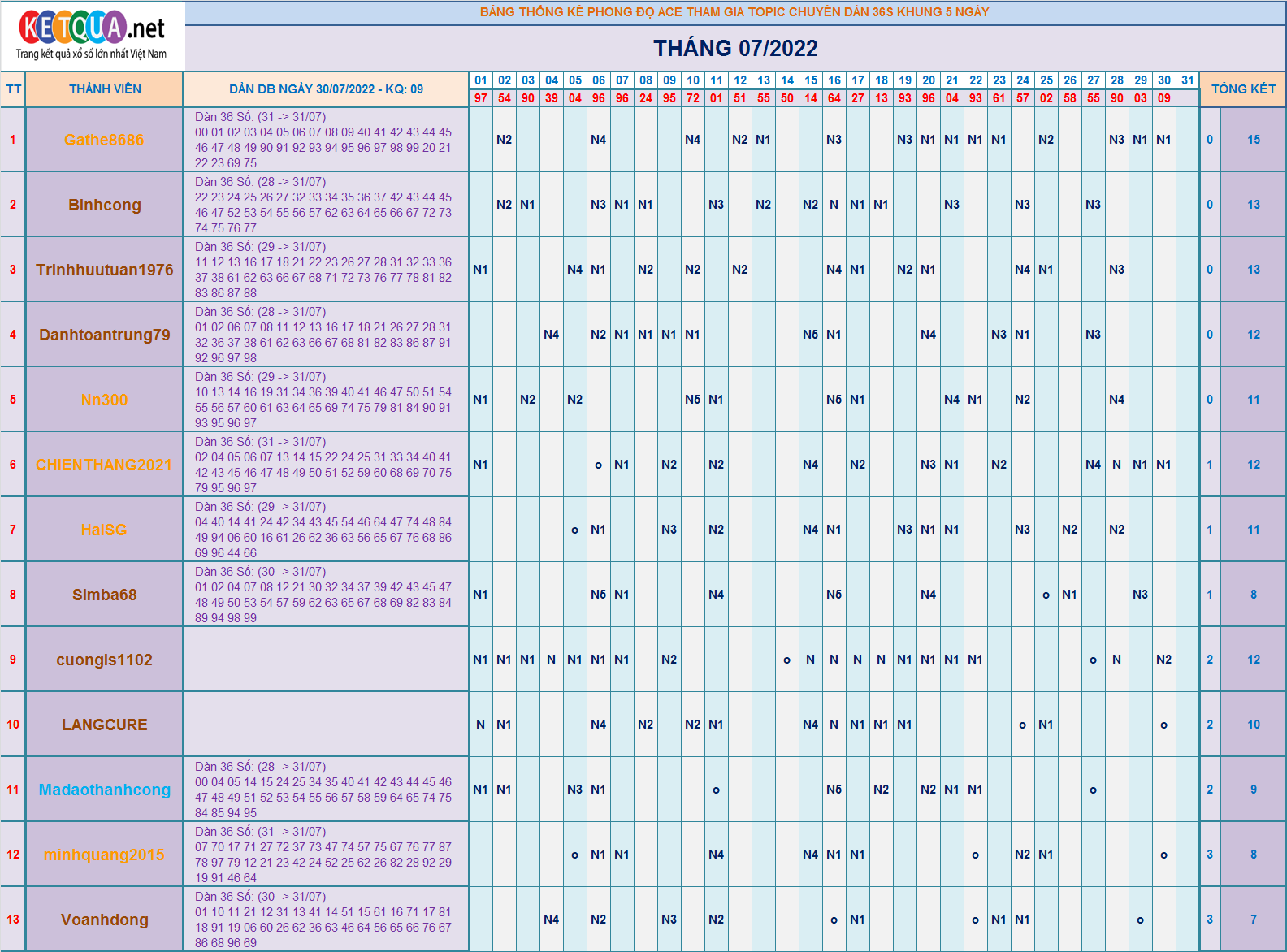Click the KETQUA.net logo
The width and height of the screenshot is (1287, 952).
(92, 36)
